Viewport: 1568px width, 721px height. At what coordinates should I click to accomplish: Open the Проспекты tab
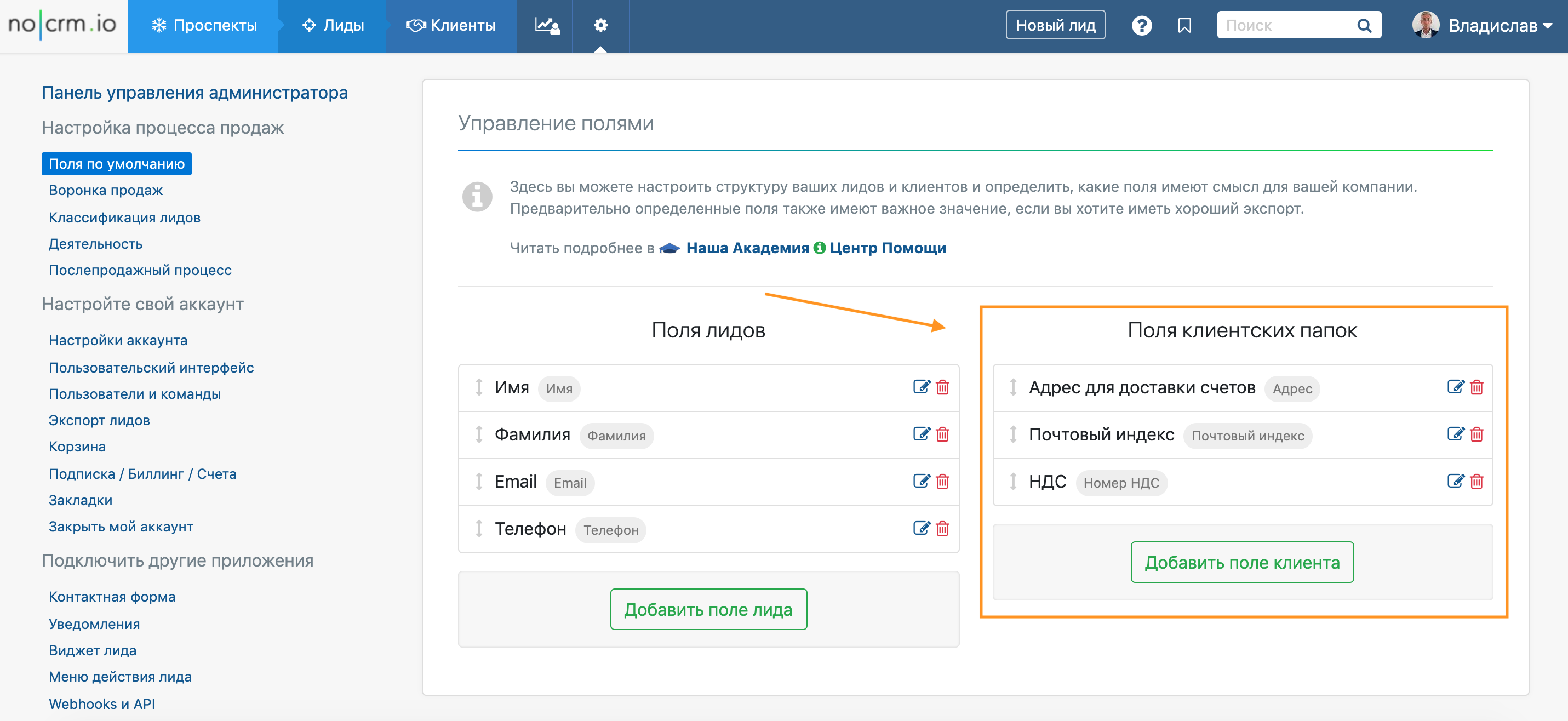(x=204, y=26)
